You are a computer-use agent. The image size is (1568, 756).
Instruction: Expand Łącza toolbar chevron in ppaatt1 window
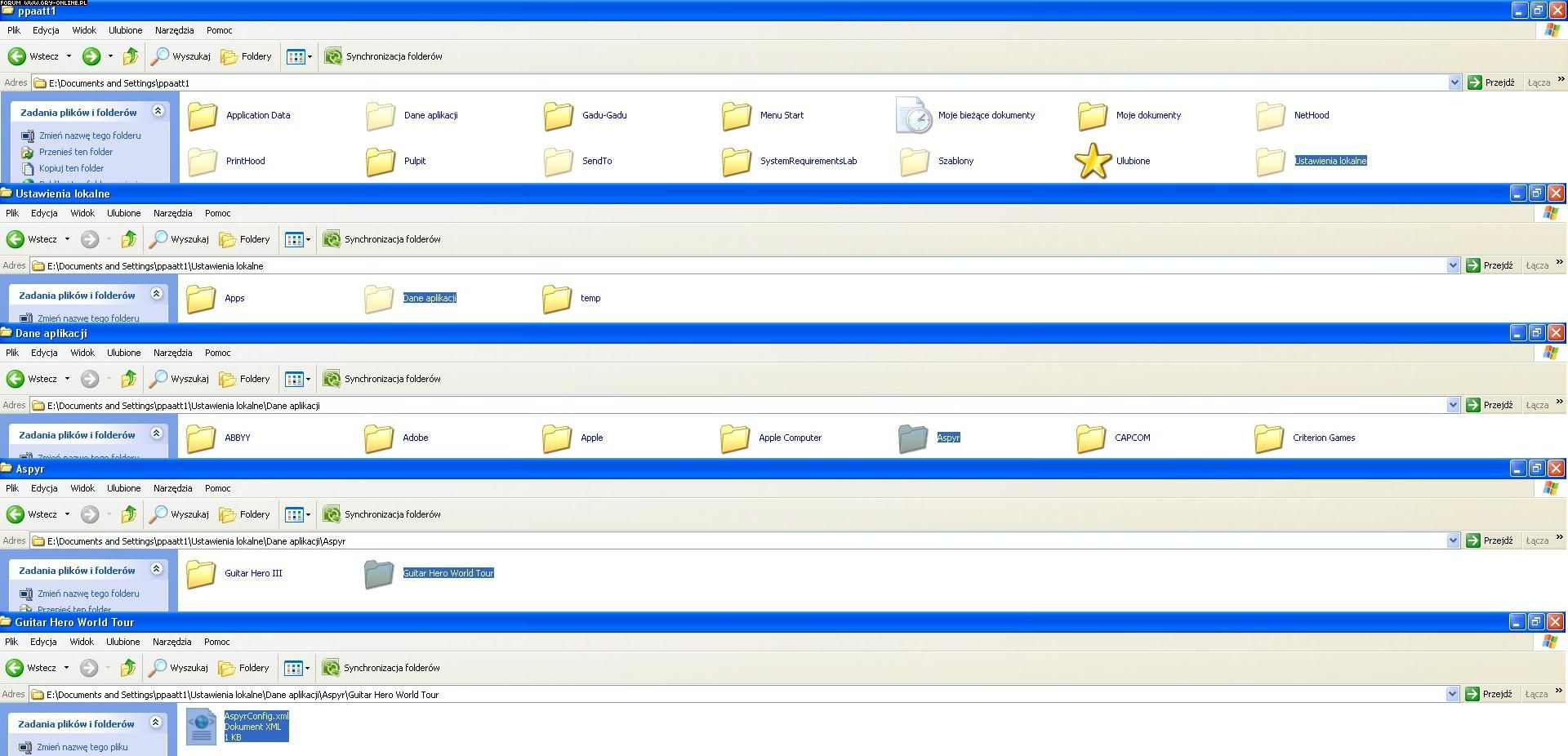click(1561, 80)
